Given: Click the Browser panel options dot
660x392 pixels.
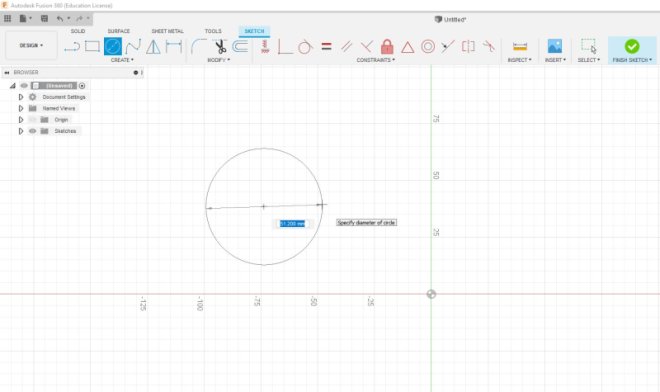Looking at the screenshot, I should click(x=136, y=72).
